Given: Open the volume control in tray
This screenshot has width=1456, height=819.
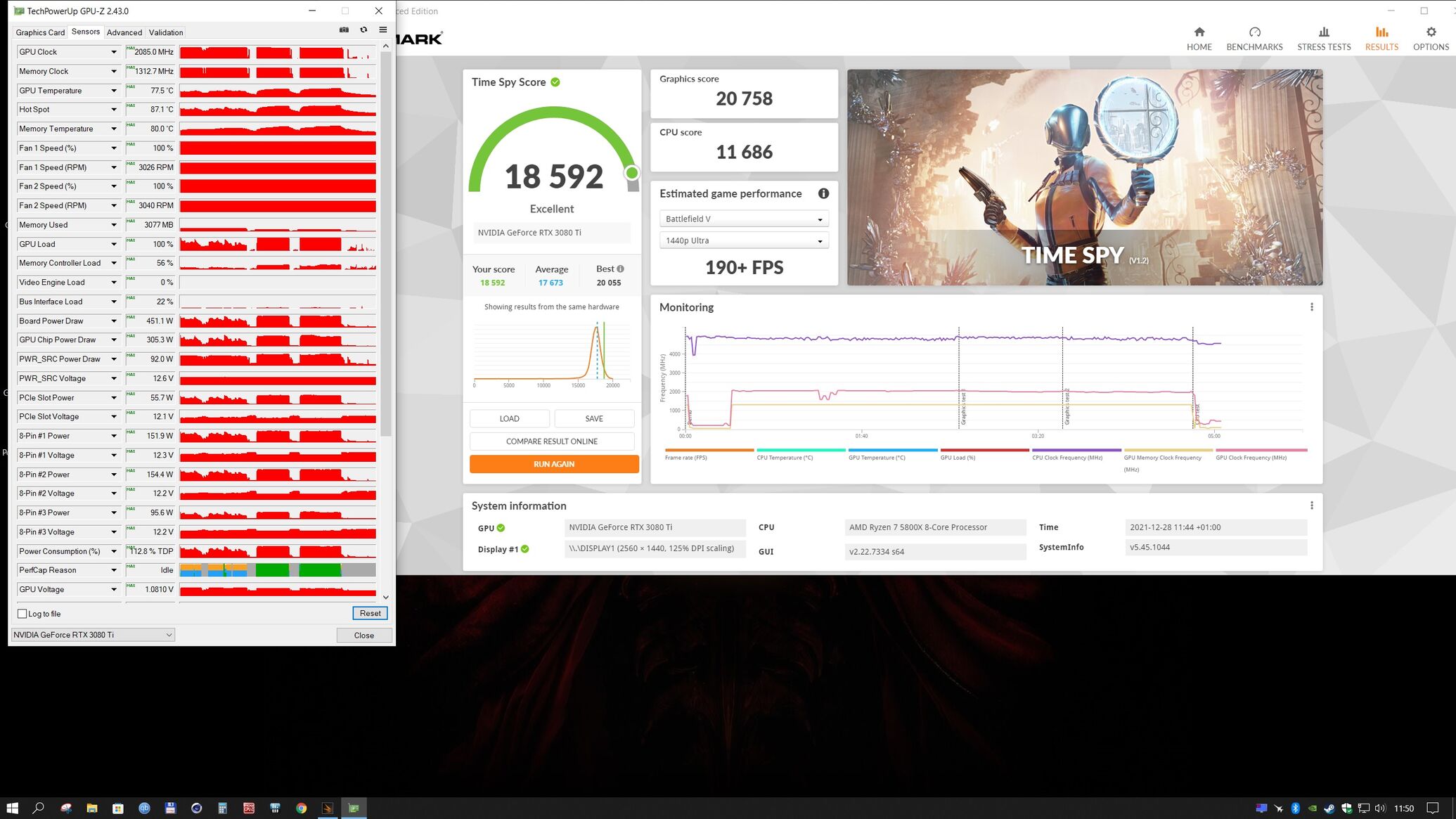Looking at the screenshot, I should click(x=1379, y=808).
